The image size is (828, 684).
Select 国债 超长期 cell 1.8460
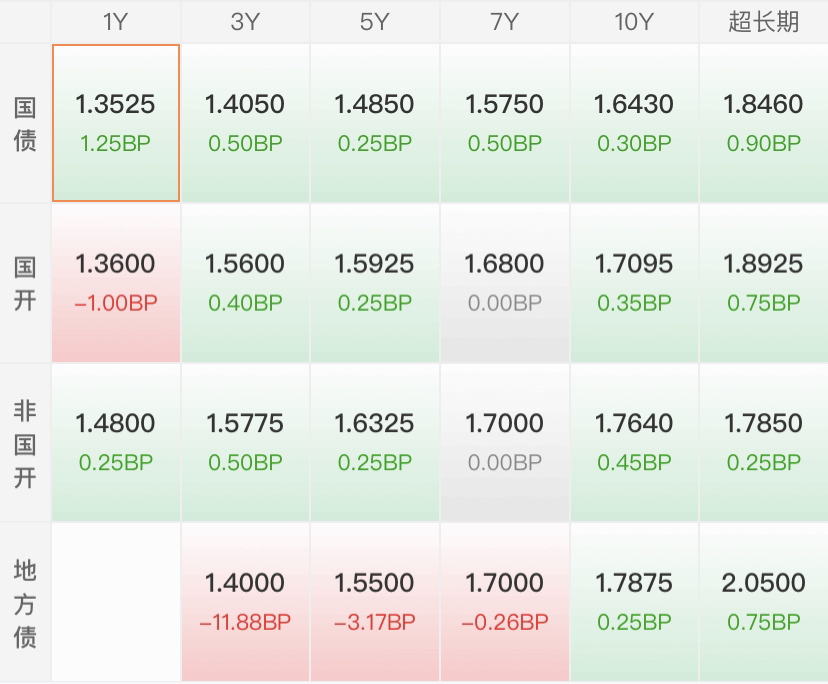click(764, 123)
